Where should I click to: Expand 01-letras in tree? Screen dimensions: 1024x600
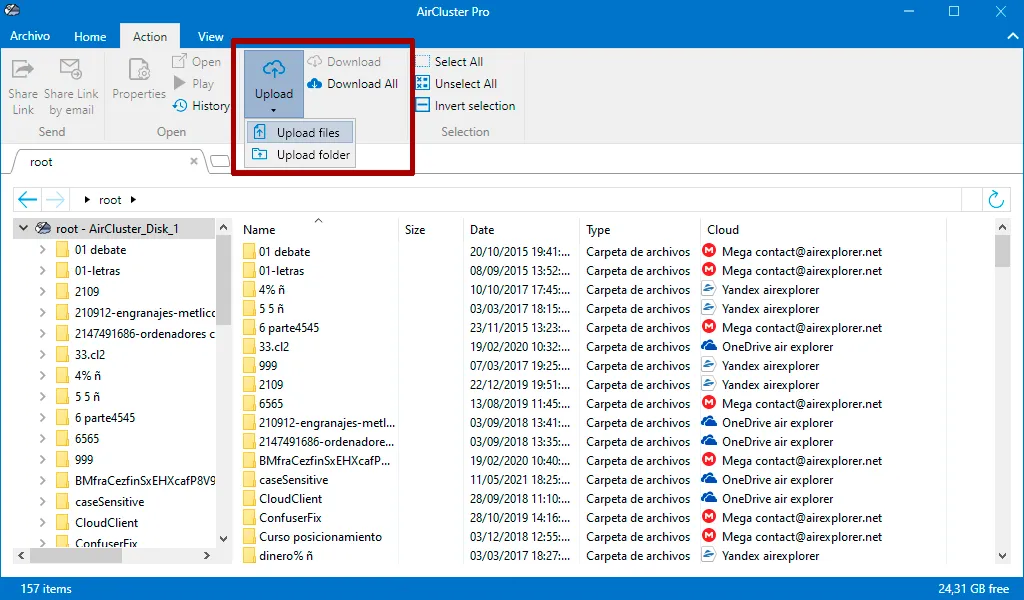click(42, 270)
